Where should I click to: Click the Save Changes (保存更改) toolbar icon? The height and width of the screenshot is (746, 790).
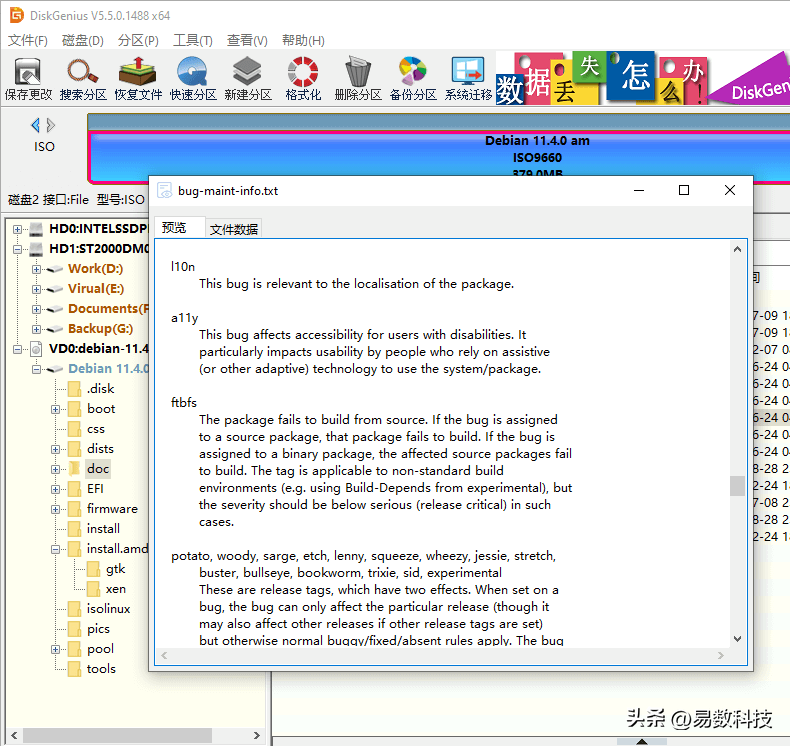28,78
